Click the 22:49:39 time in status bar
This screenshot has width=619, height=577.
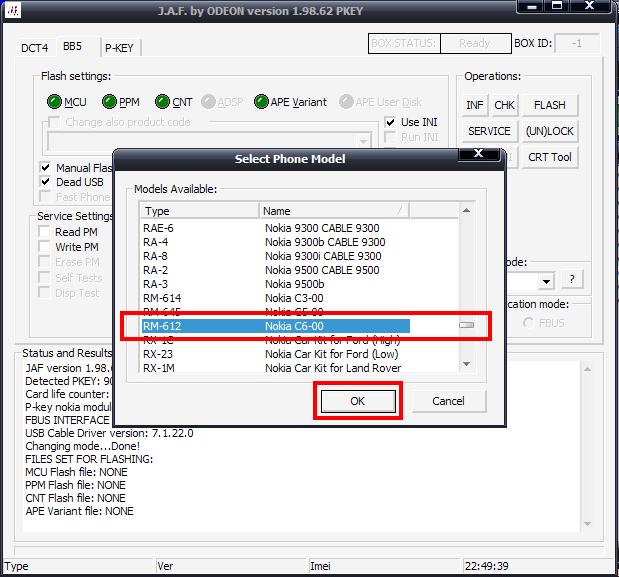(x=487, y=566)
